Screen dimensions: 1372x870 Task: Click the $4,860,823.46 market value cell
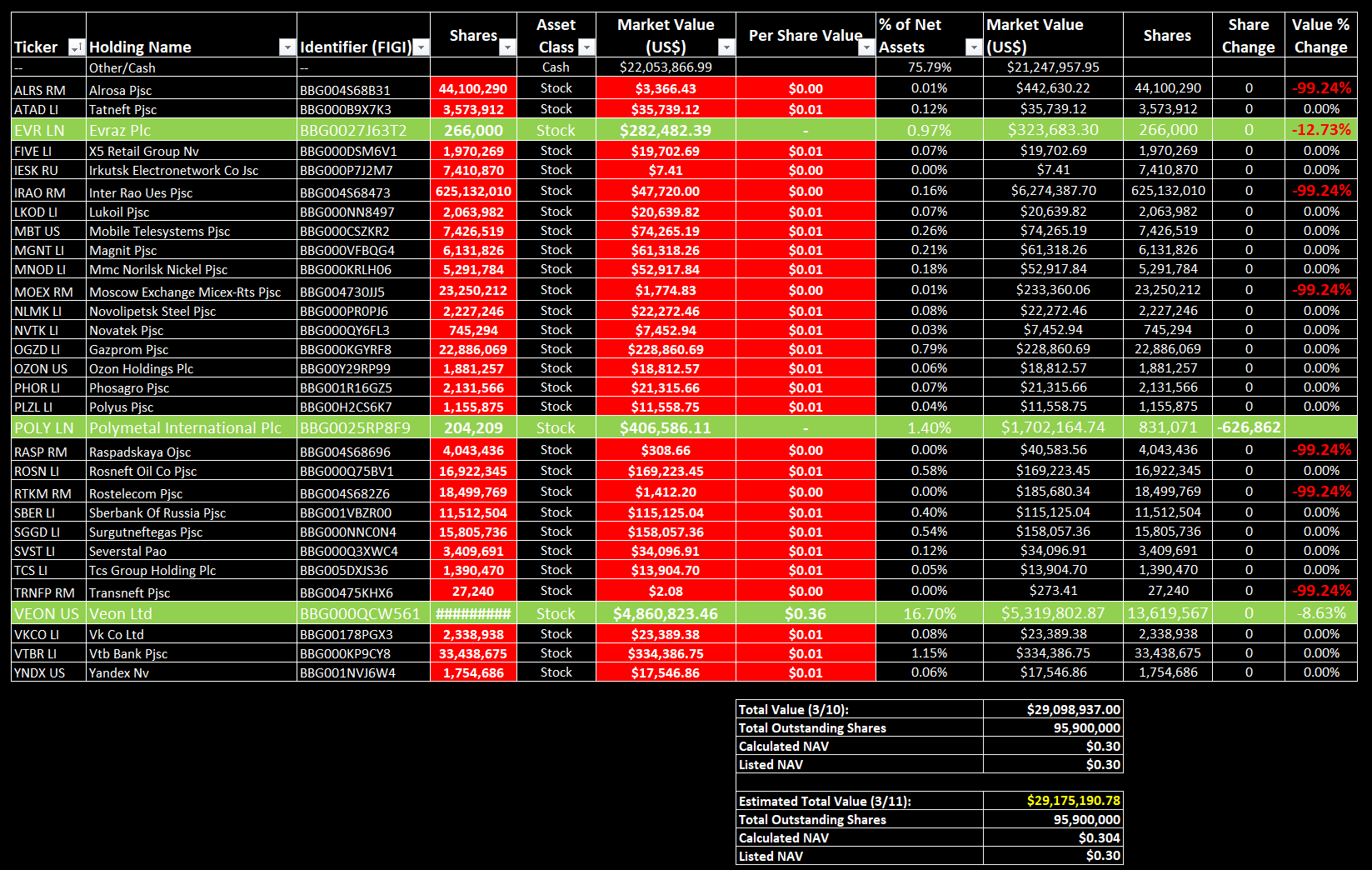point(666,613)
